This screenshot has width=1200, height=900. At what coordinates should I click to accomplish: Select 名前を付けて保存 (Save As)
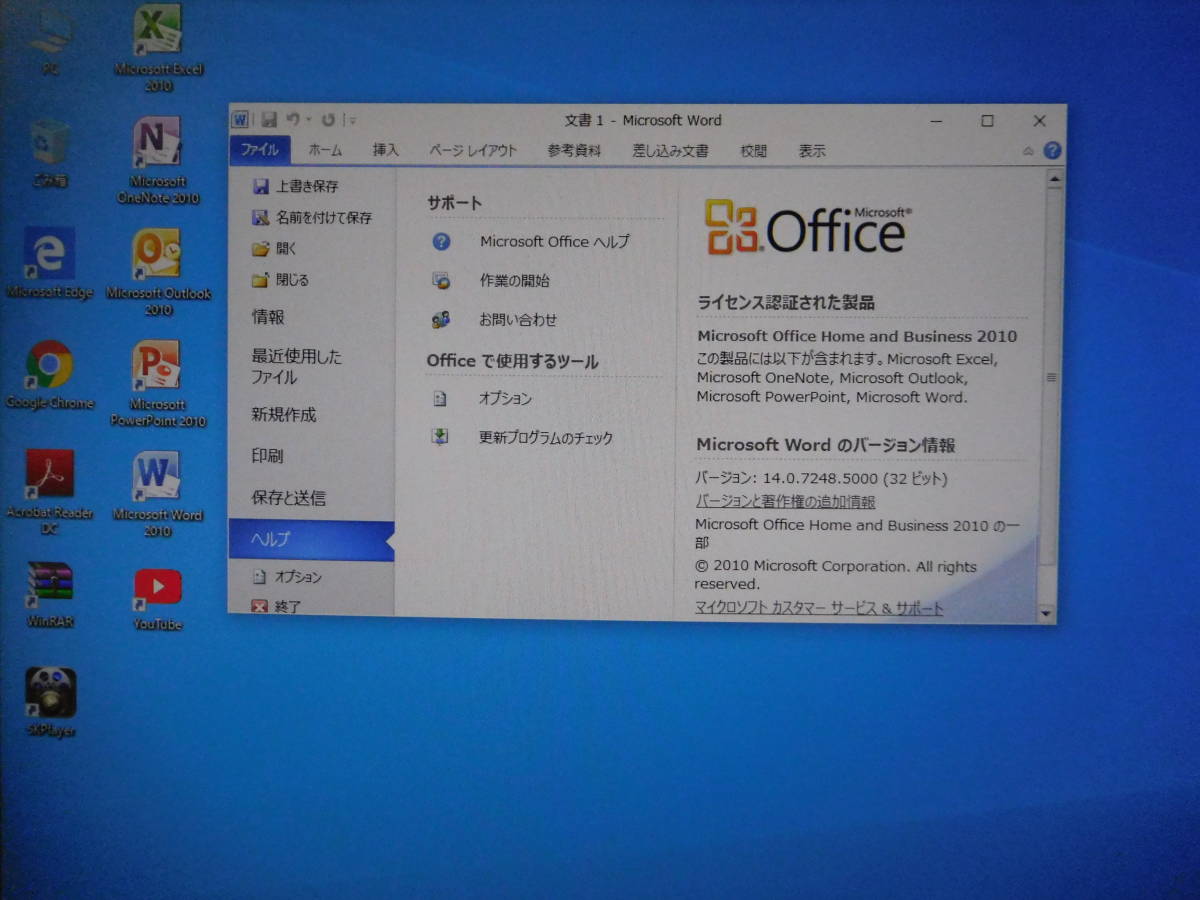click(311, 217)
